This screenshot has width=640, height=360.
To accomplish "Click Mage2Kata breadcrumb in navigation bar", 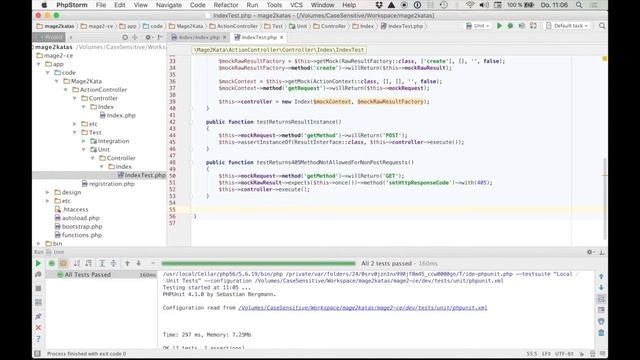I will click(x=186, y=26).
